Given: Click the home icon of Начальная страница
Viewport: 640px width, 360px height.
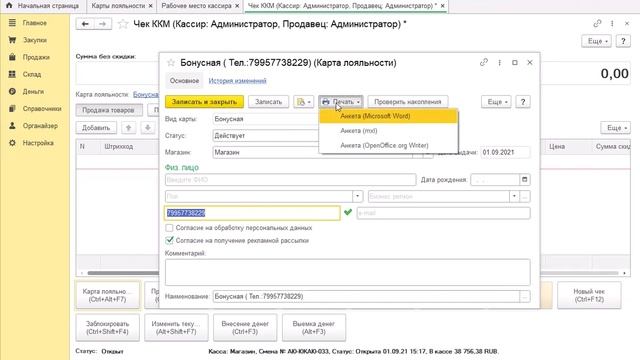Looking at the screenshot, I should pyautogui.click(x=9, y=6).
